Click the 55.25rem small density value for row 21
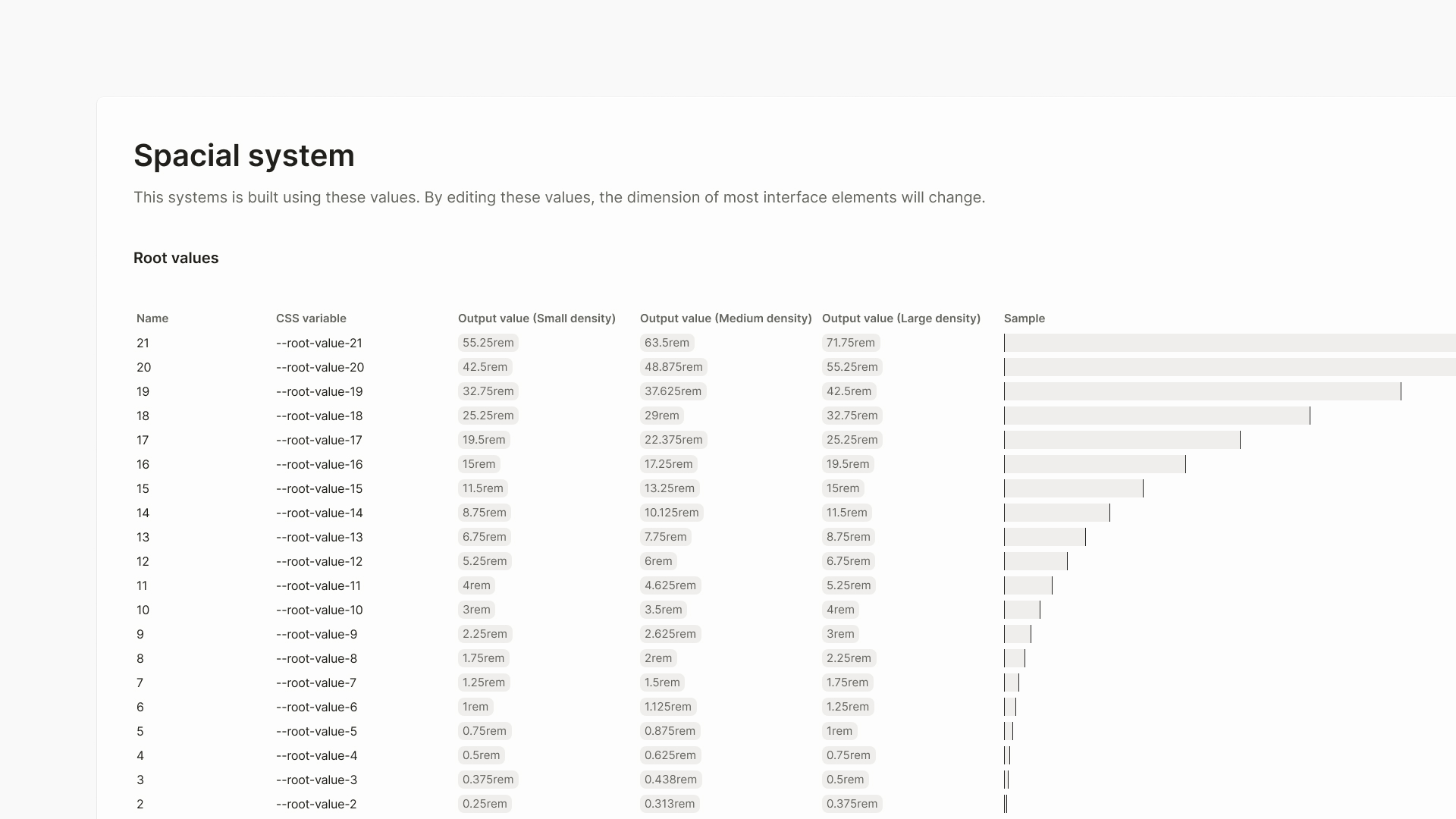 pyautogui.click(x=488, y=343)
